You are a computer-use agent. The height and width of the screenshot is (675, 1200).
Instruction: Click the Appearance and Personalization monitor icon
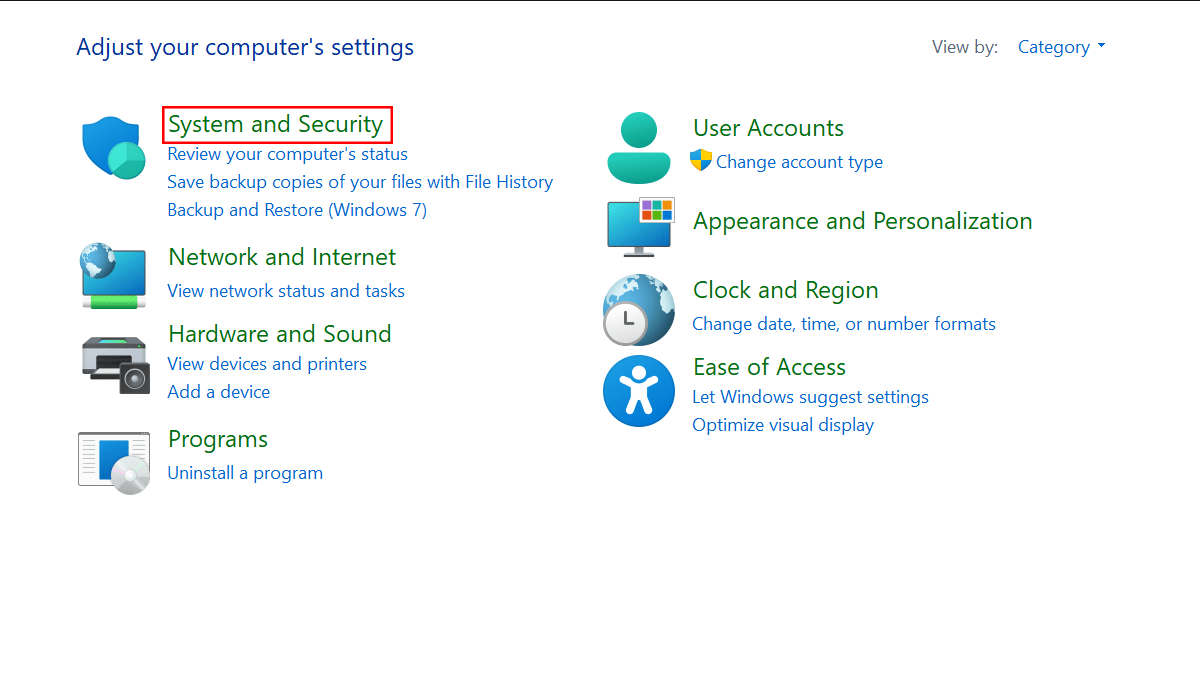pyautogui.click(x=641, y=226)
